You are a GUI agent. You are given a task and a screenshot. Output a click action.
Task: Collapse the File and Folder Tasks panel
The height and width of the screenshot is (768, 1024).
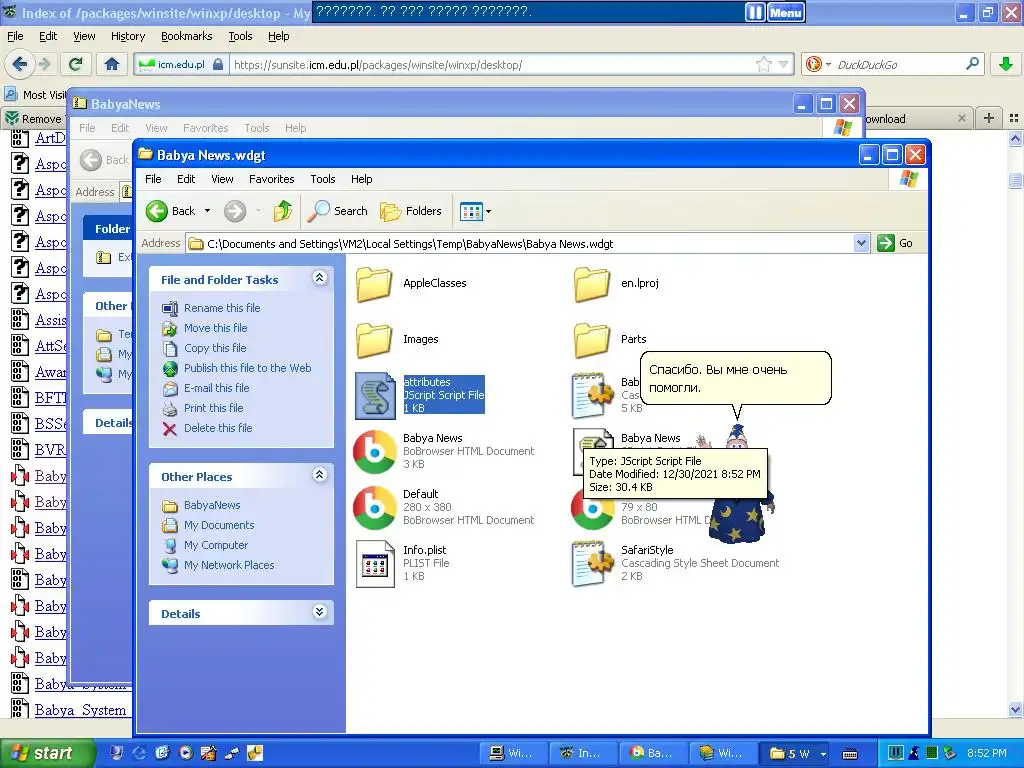coord(319,278)
